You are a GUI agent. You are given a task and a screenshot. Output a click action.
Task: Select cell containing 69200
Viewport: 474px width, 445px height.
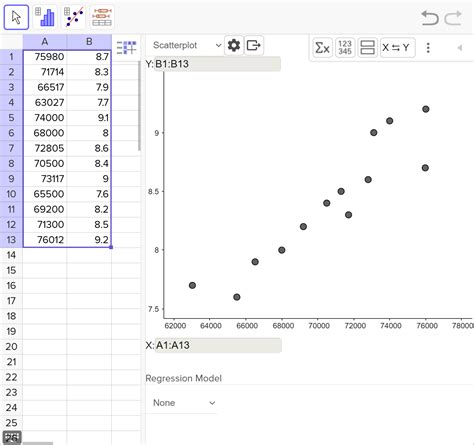[45, 209]
